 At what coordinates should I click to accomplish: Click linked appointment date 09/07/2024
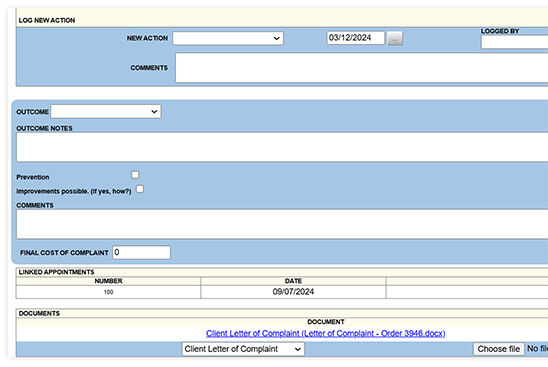pos(293,292)
